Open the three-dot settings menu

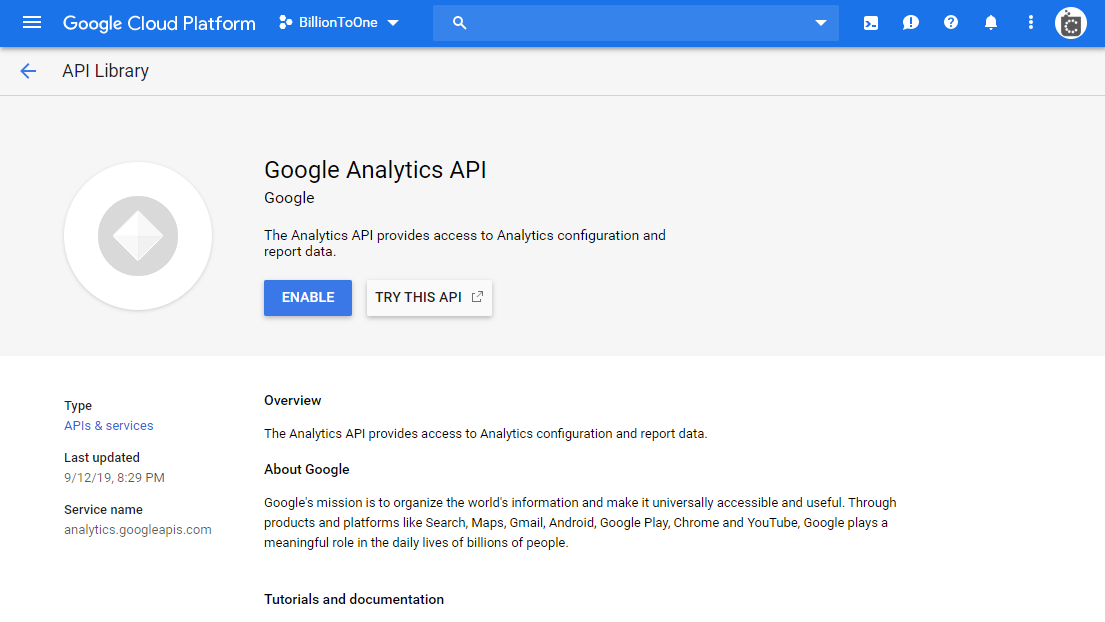tap(1031, 23)
